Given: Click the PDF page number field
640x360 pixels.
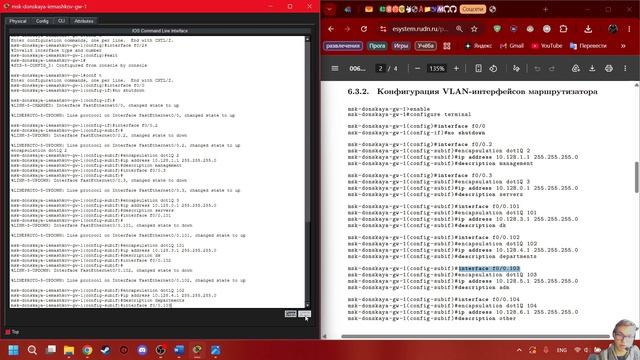Looking at the screenshot, I should click(x=380, y=68).
